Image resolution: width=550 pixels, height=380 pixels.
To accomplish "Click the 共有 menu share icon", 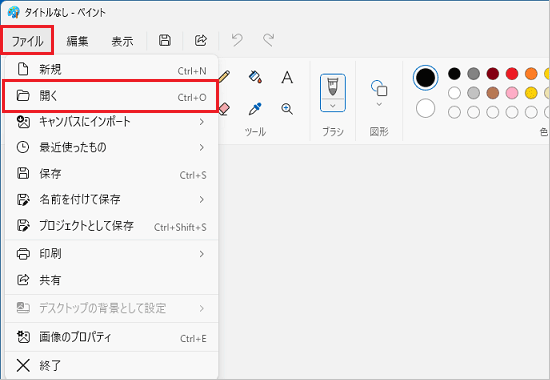I will pyautogui.click(x=23, y=280).
